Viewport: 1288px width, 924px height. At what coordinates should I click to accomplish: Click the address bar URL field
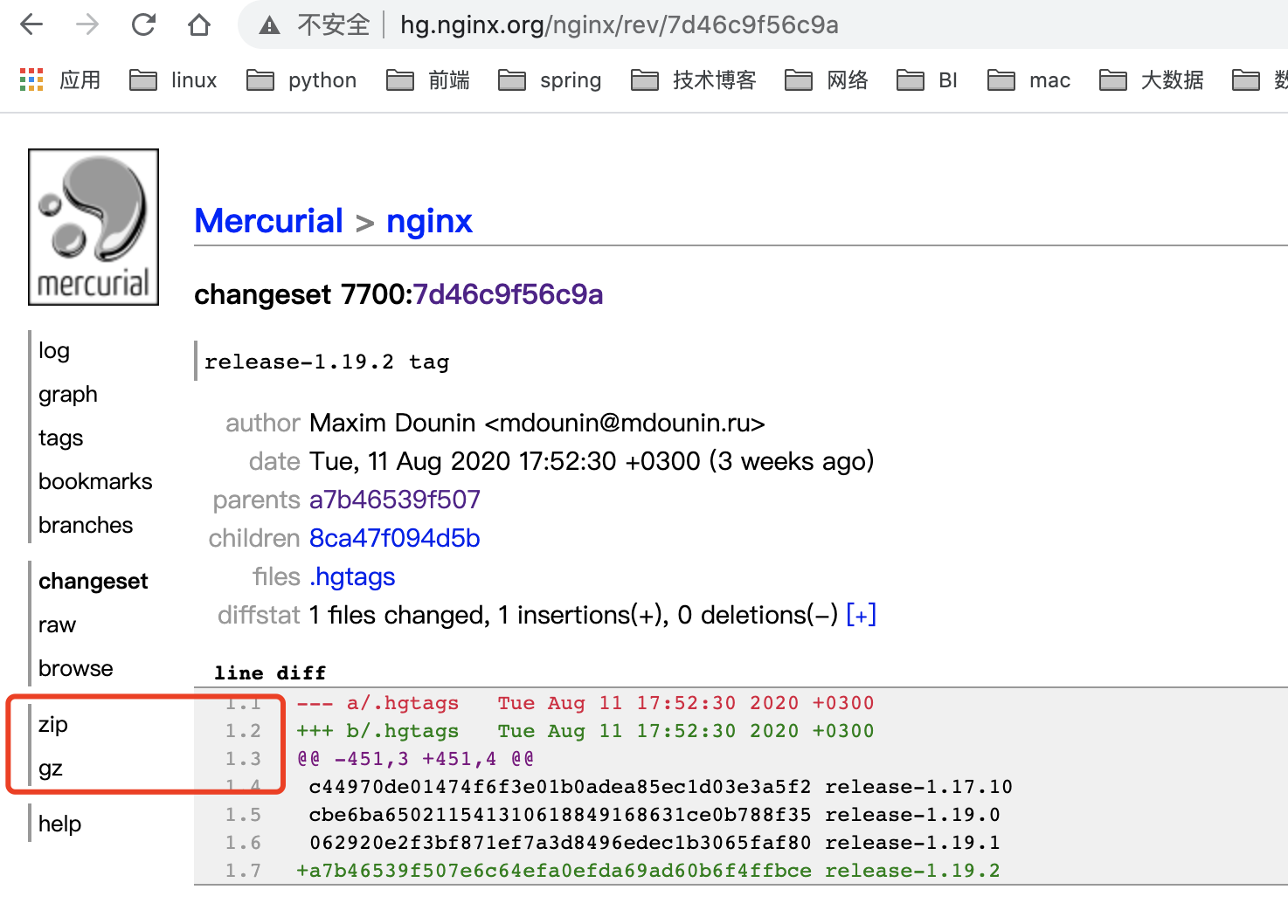(619, 24)
